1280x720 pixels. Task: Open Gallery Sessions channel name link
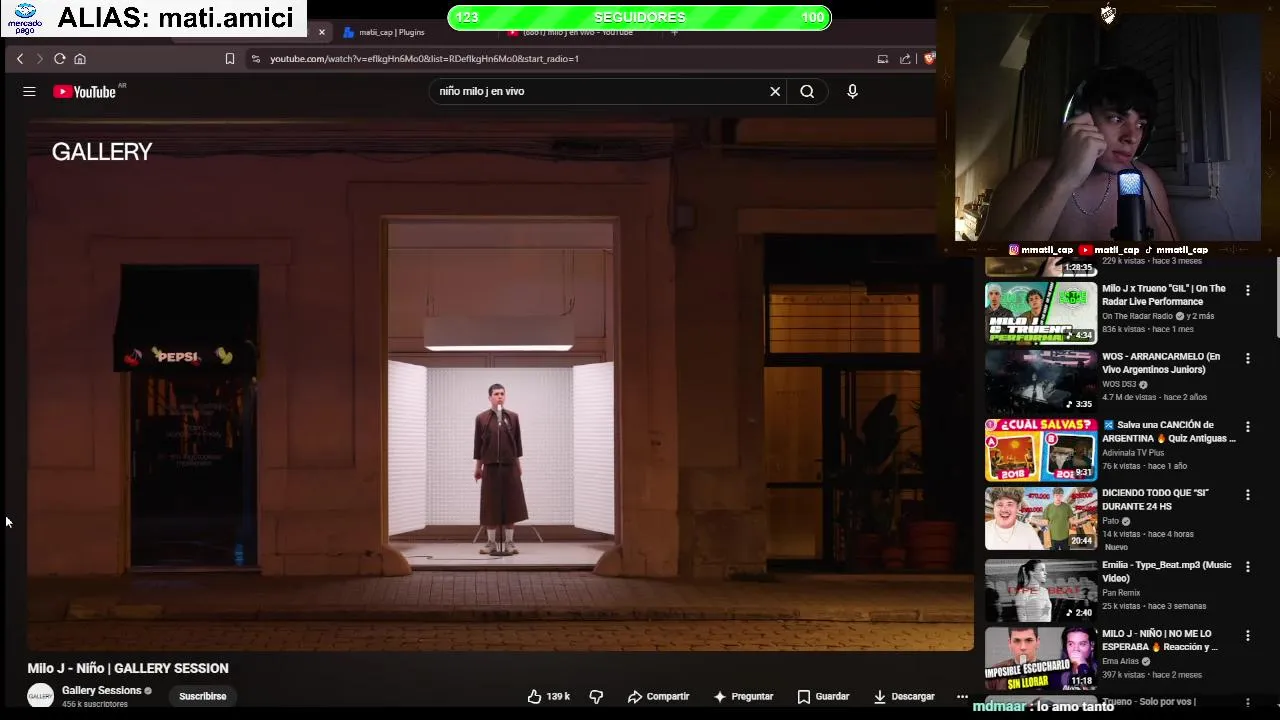pos(101,690)
